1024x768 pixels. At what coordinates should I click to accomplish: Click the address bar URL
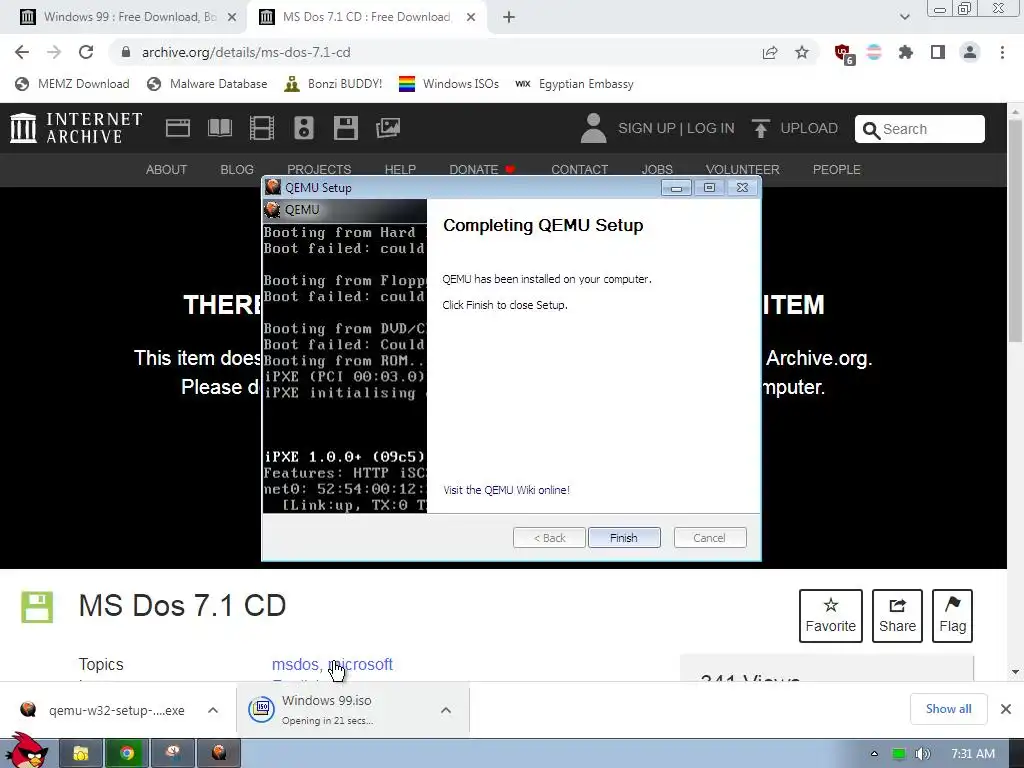(x=246, y=52)
